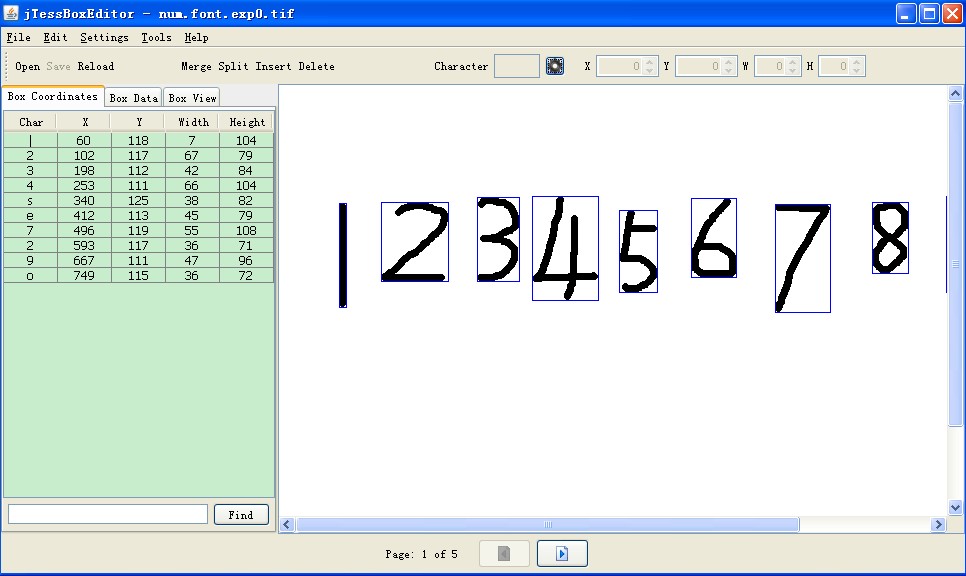966x576 pixels.
Task: Select the table row for char 4
Action: pos(139,186)
